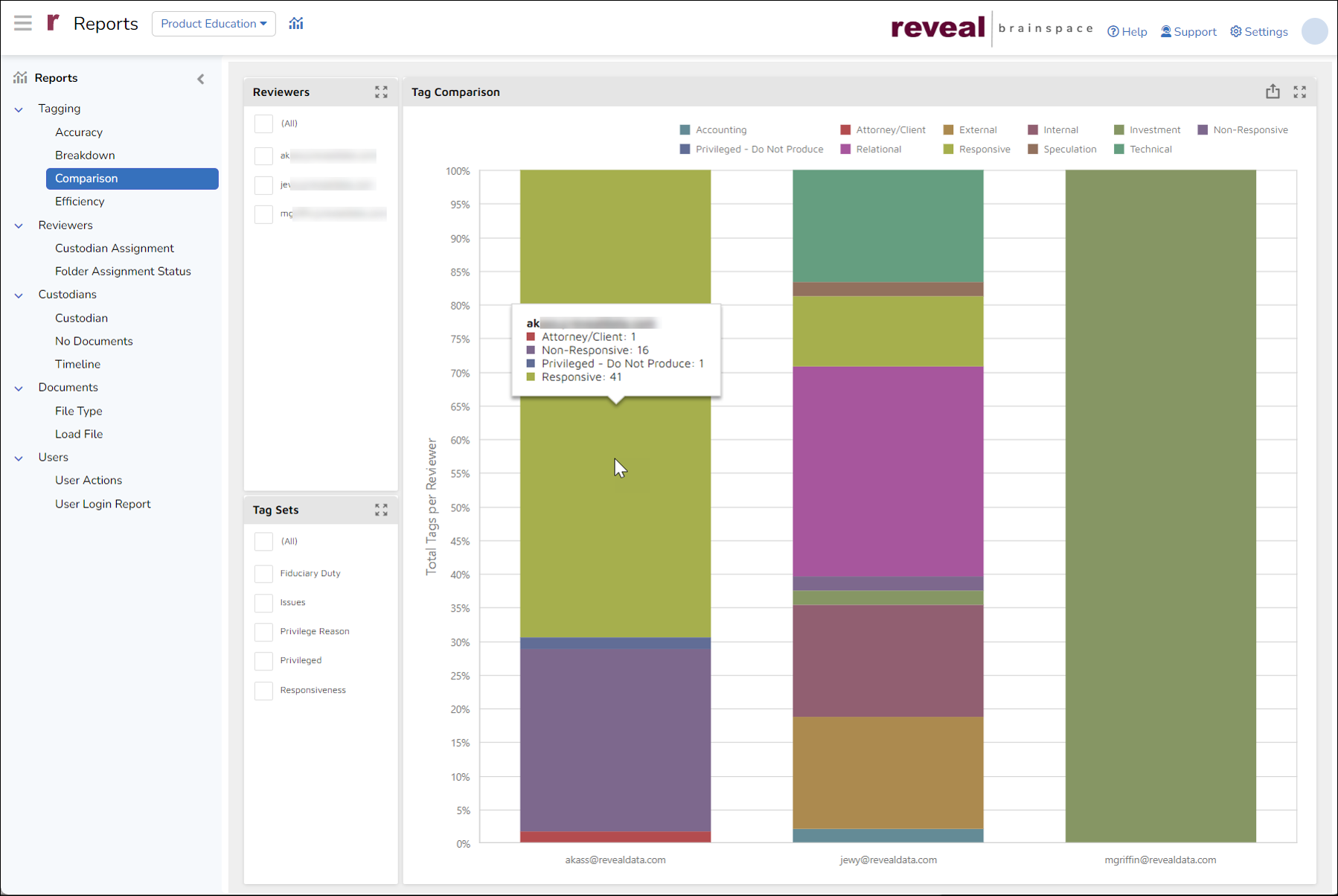Open the user avatar circle

pyautogui.click(x=1315, y=31)
